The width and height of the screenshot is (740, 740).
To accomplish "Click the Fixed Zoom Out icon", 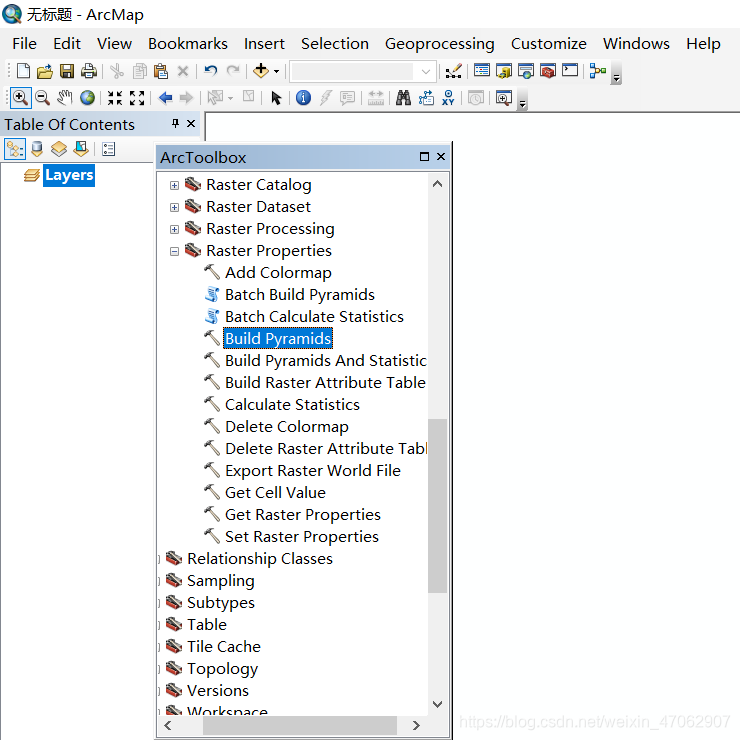I will point(137,98).
